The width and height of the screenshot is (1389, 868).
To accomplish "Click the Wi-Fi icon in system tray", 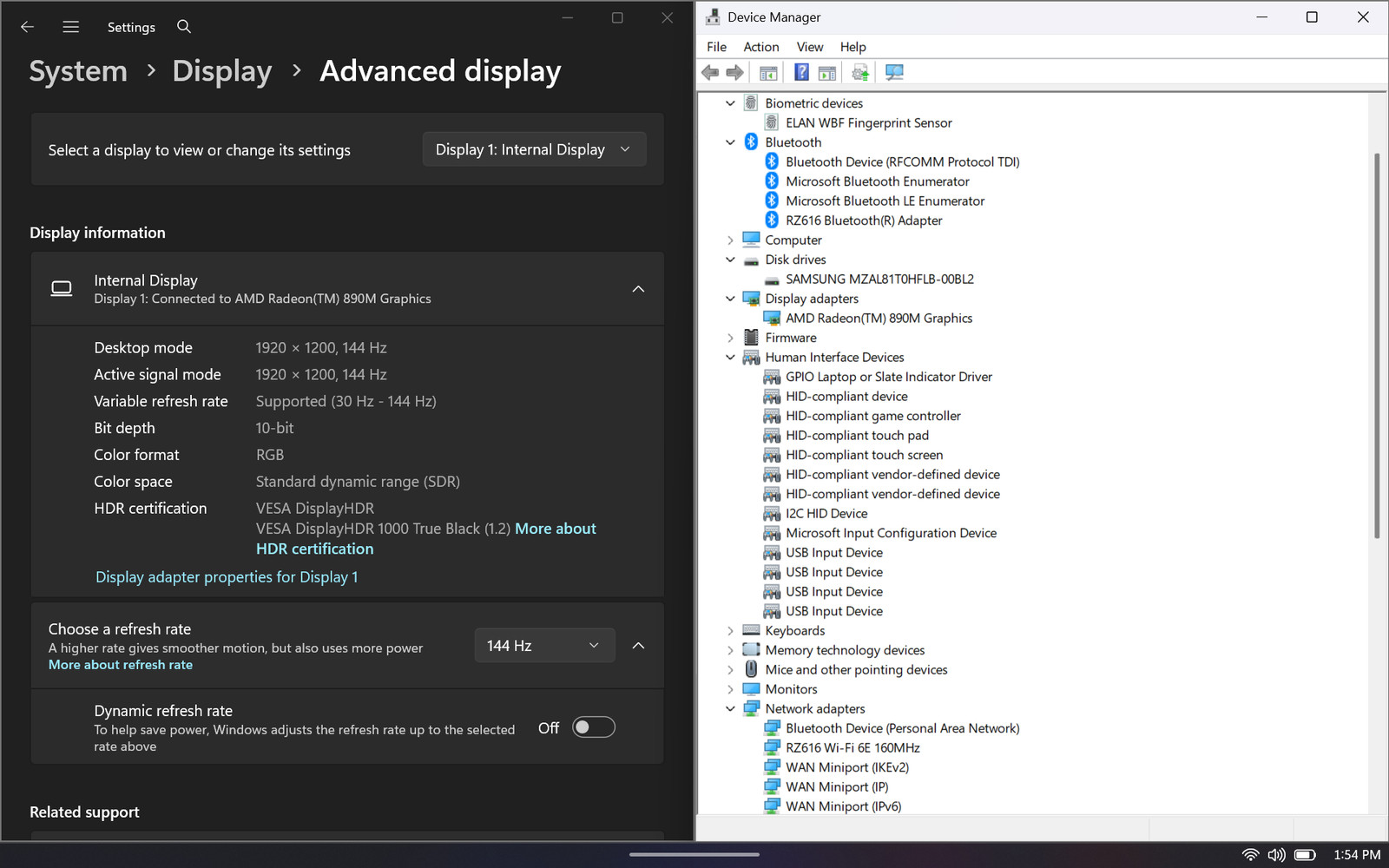I will (1250, 855).
